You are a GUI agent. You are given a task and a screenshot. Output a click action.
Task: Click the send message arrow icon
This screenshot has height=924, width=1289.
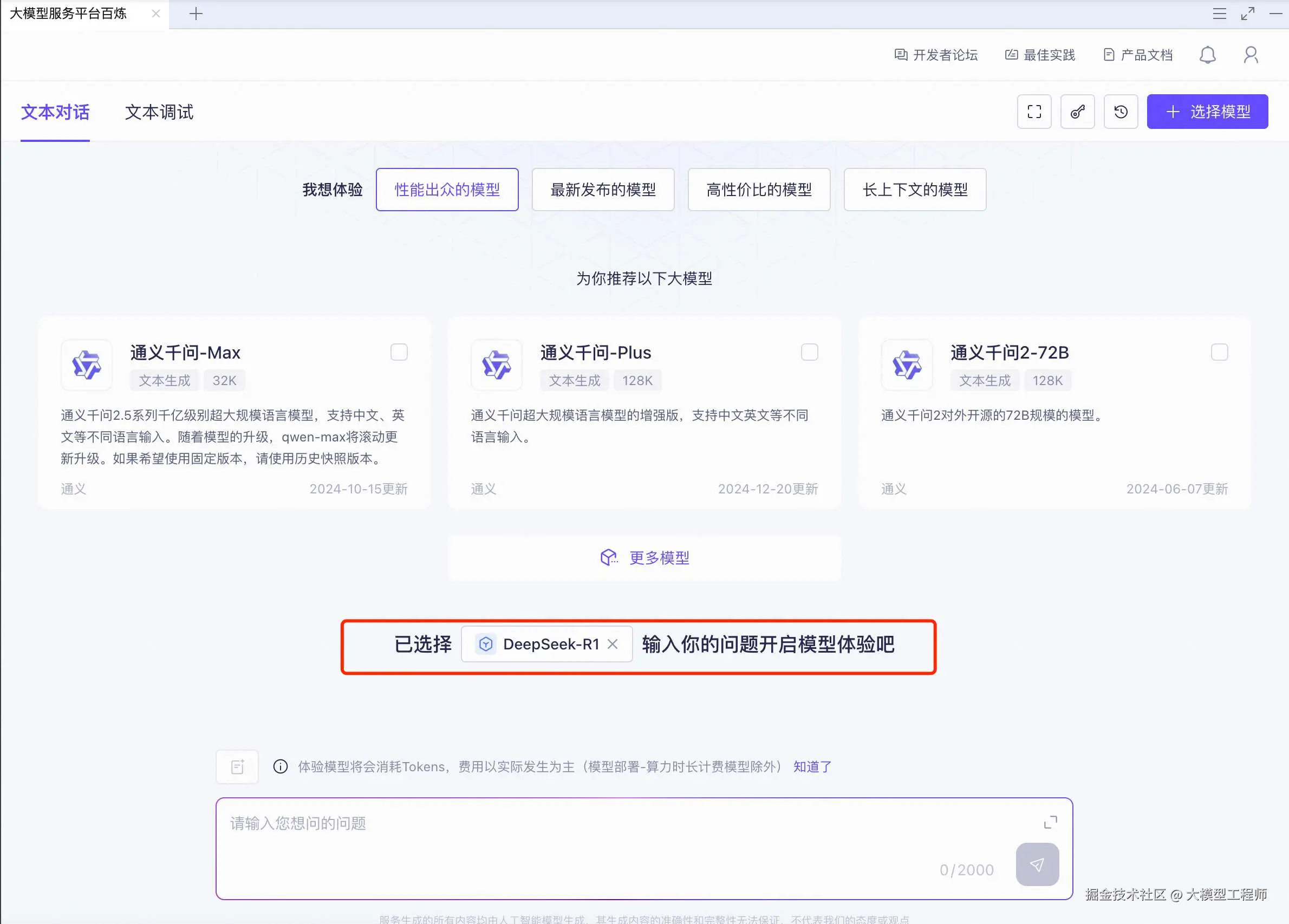[1037, 864]
